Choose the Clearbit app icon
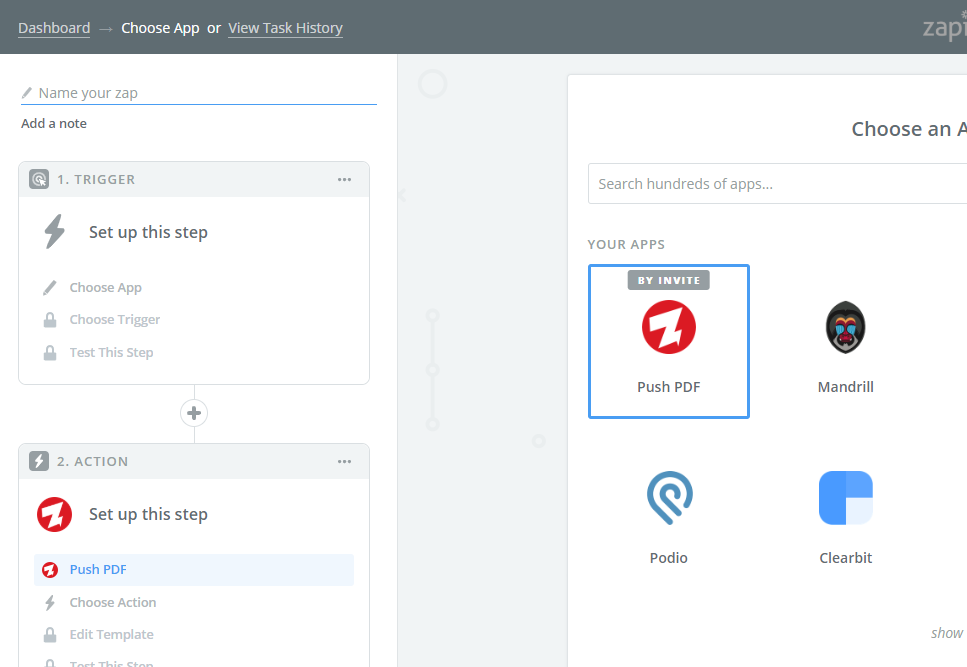The image size is (967, 667). point(846,498)
